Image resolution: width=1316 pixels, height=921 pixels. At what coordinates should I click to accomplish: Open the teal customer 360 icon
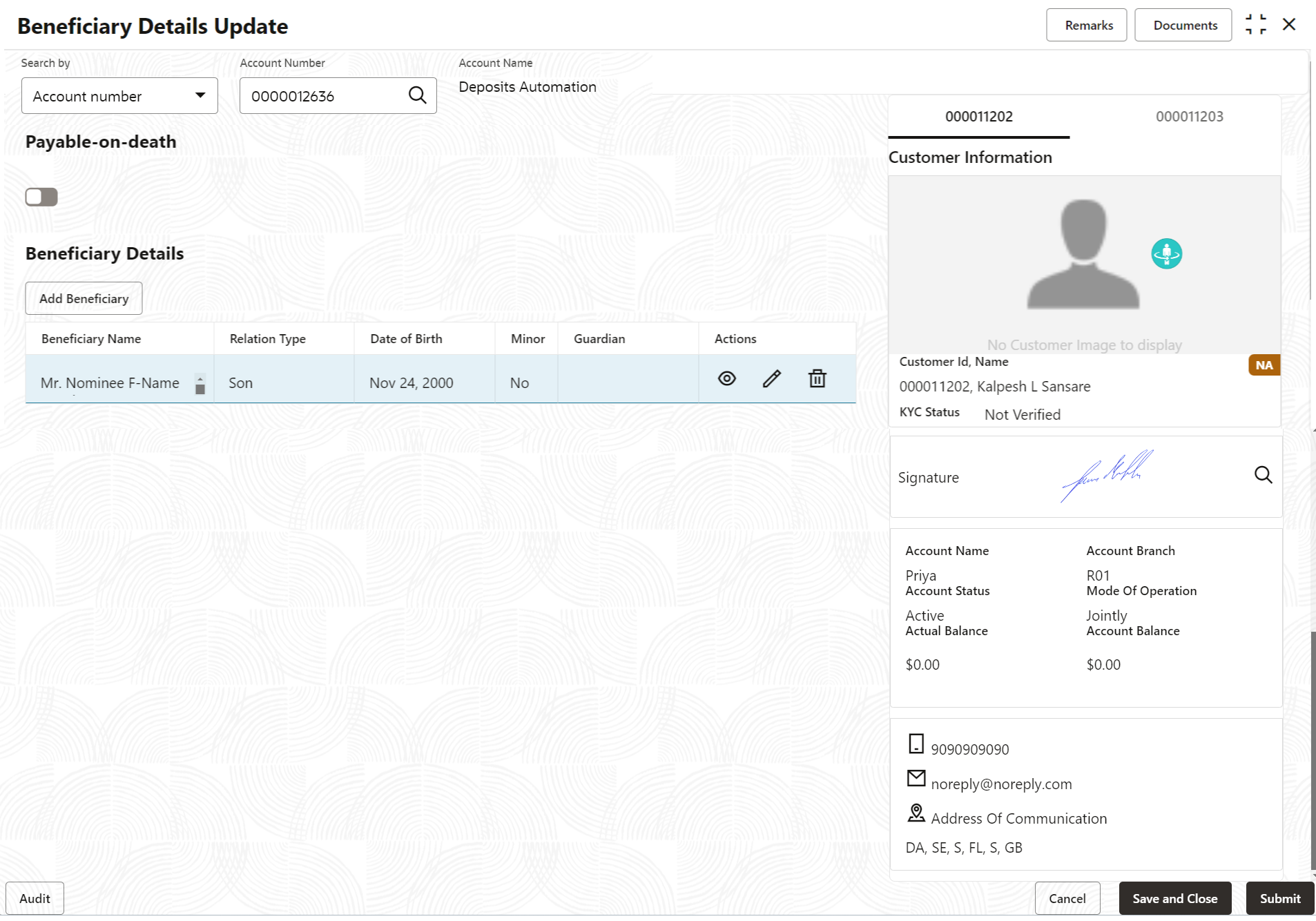1166,254
